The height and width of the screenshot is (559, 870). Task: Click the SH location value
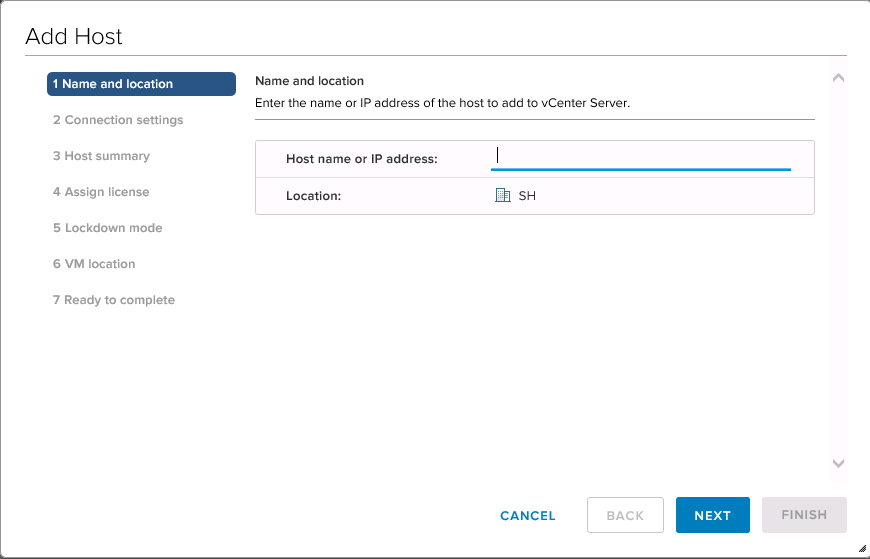(527, 196)
